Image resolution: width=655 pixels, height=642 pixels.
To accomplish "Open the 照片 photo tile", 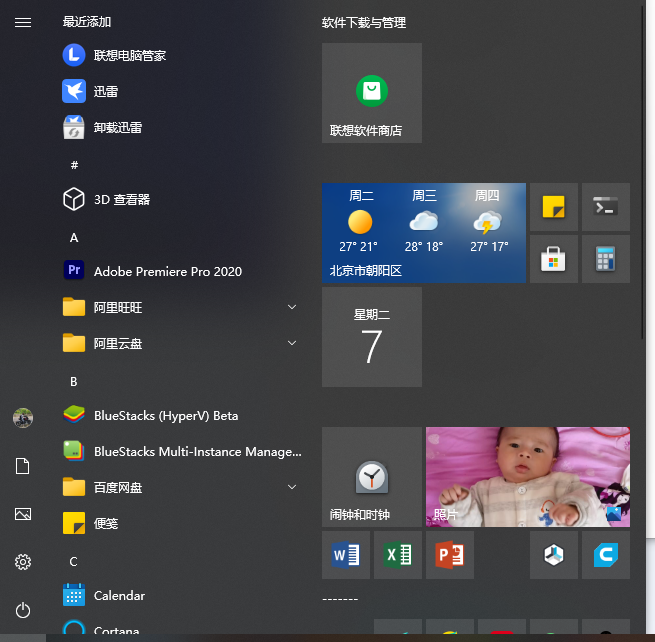I will tap(528, 477).
